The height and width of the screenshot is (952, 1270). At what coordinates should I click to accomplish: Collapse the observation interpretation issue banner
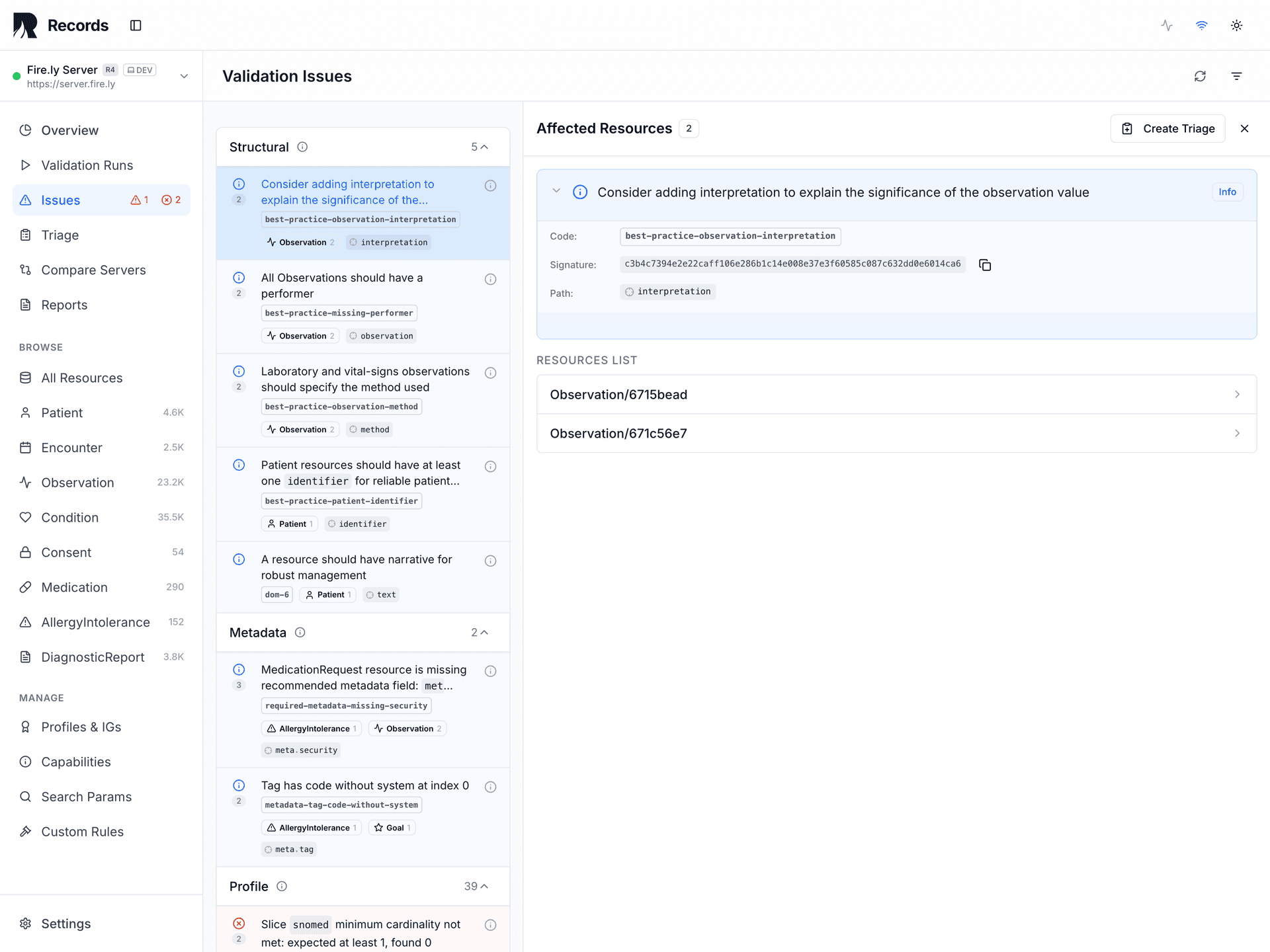[556, 191]
